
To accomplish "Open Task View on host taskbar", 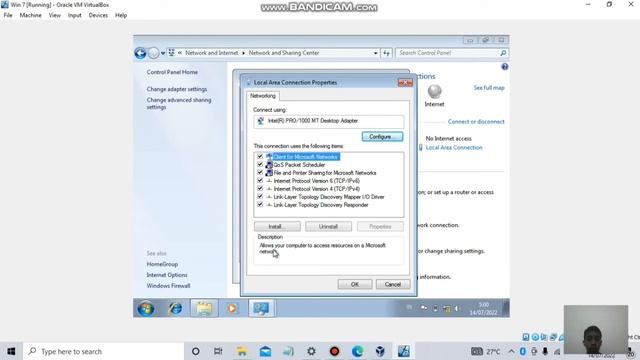I will (x=218, y=351).
